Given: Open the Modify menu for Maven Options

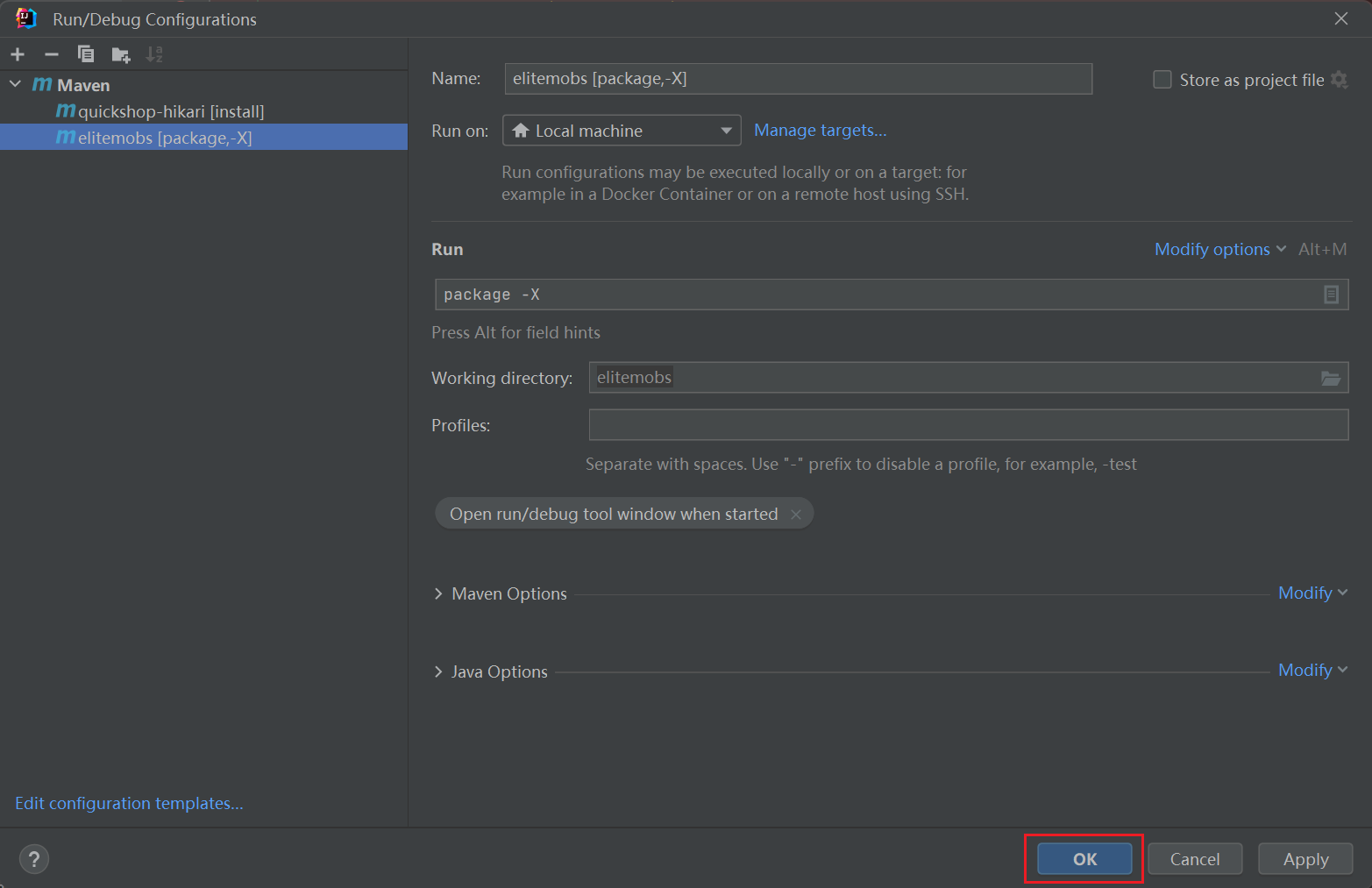Looking at the screenshot, I should [x=1312, y=593].
